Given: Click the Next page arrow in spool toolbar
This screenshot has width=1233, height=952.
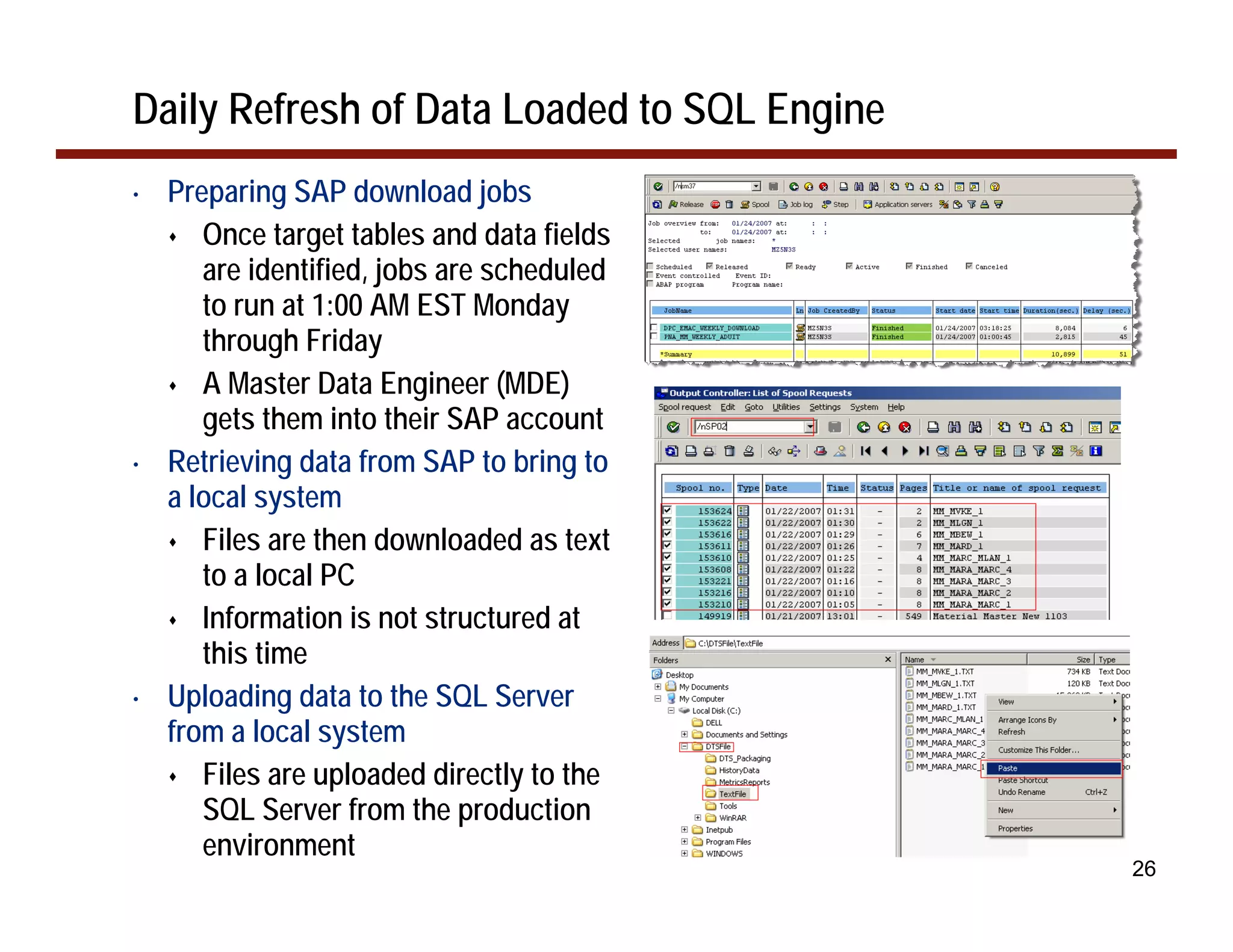Looking at the screenshot, I should tap(904, 451).
